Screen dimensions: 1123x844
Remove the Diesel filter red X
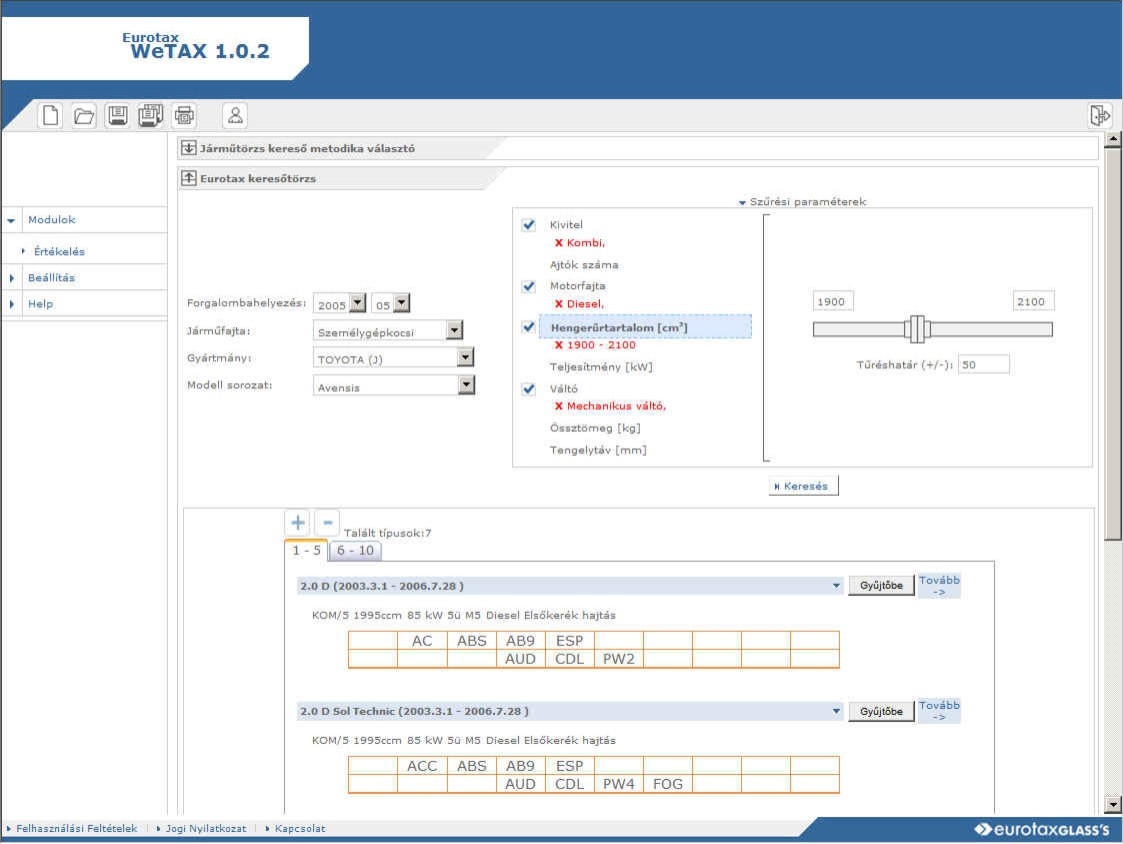point(559,304)
